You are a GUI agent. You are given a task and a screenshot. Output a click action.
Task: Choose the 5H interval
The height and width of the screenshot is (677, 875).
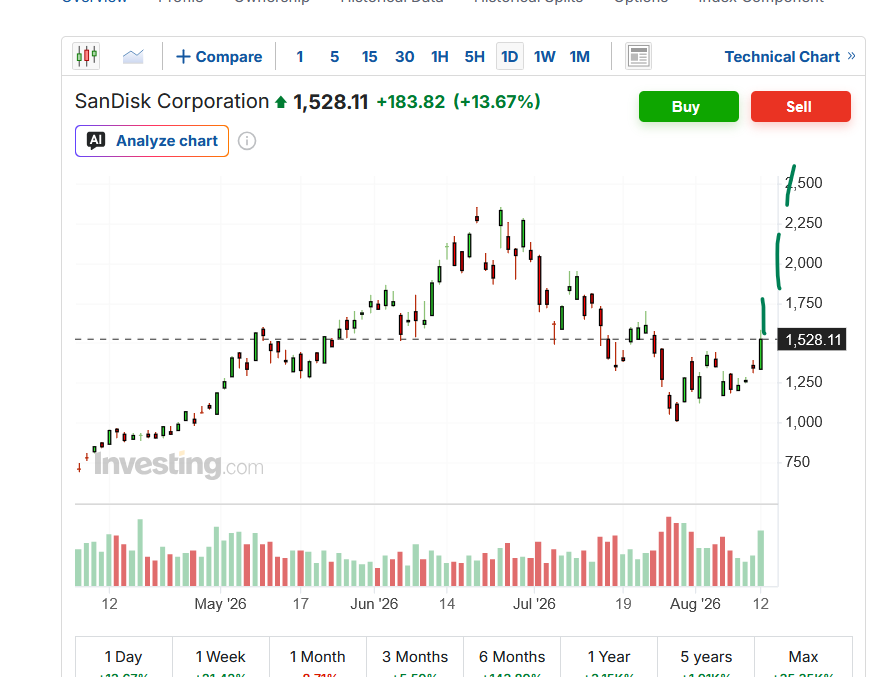coord(474,57)
